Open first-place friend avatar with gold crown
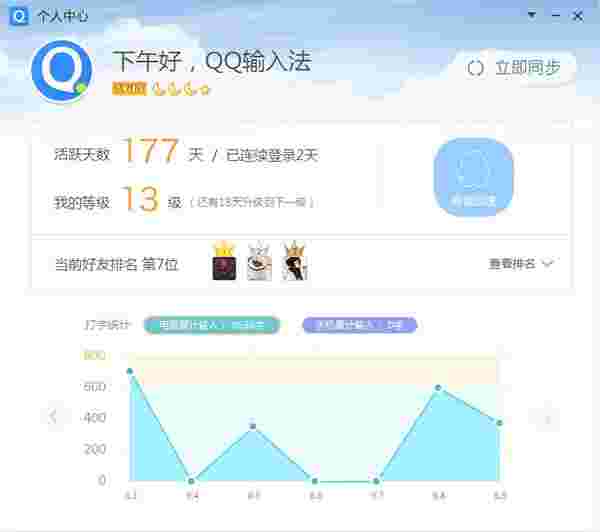 [224, 261]
